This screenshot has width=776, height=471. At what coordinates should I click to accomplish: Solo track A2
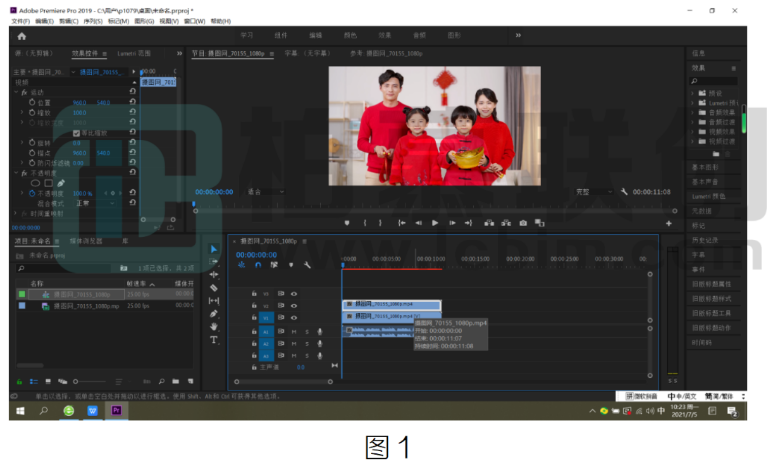[x=307, y=344]
